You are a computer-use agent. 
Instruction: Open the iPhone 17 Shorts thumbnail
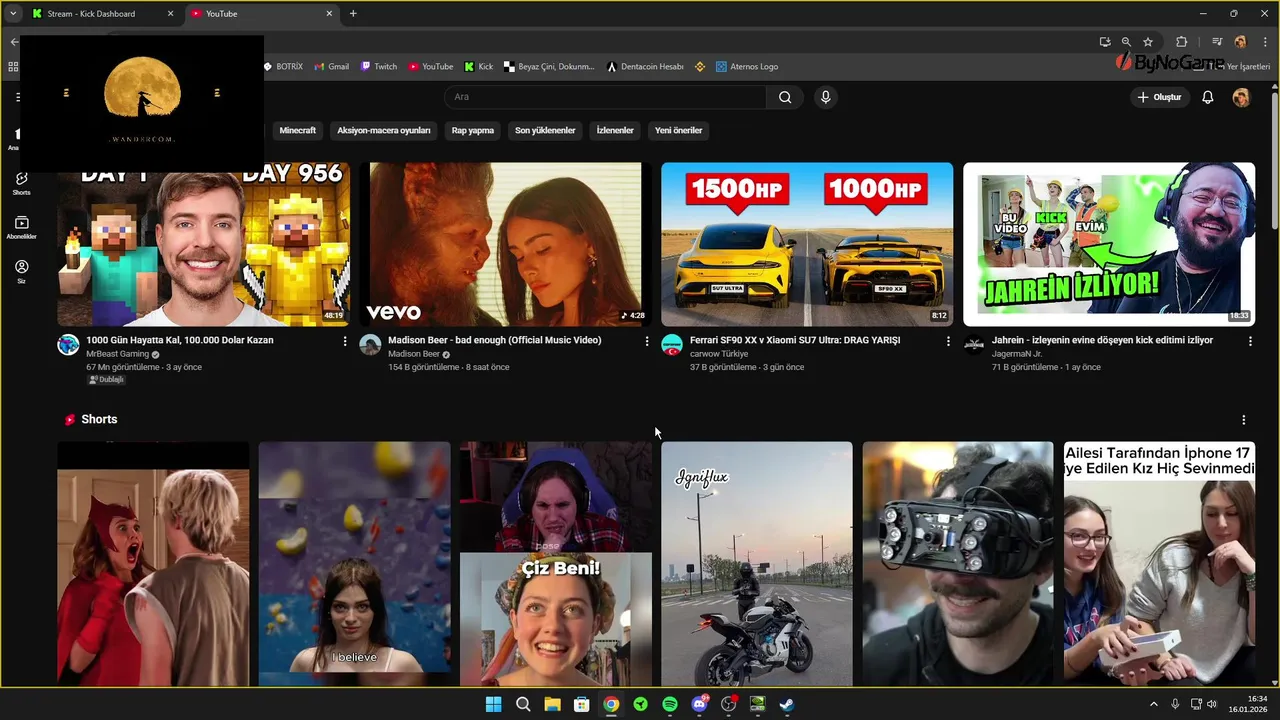1159,564
